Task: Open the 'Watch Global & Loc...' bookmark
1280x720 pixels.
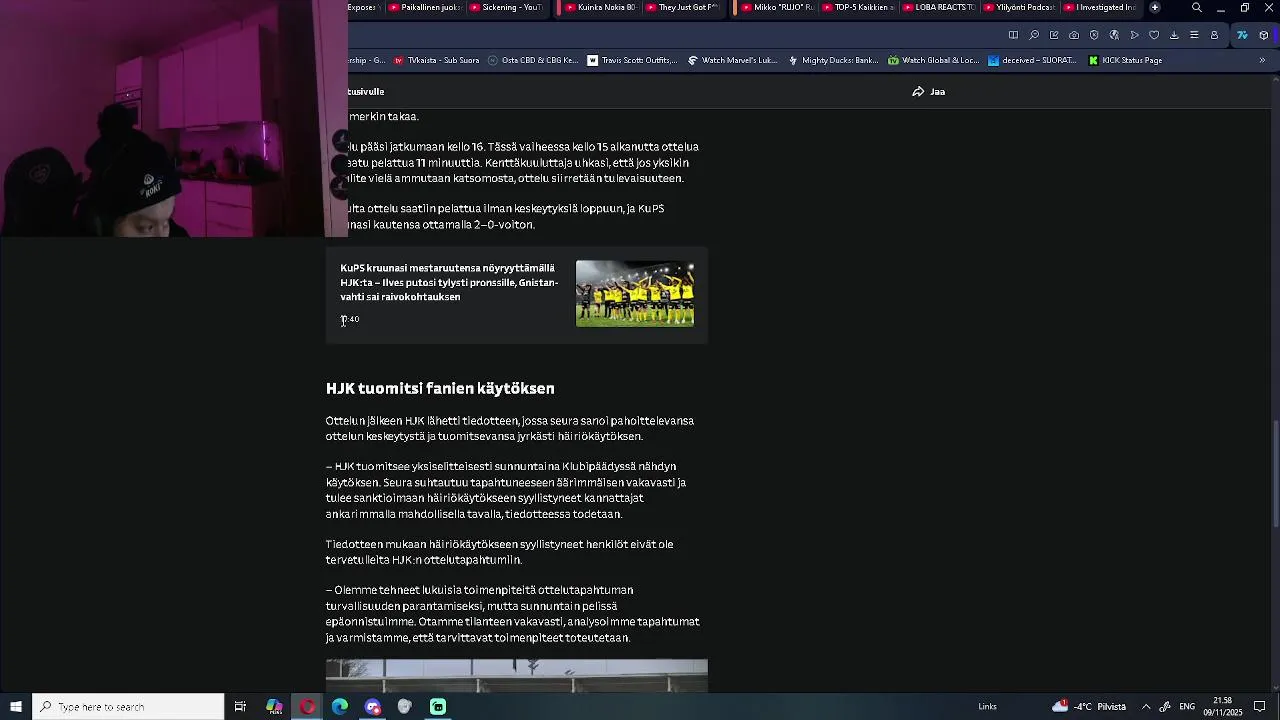Action: pyautogui.click(x=933, y=60)
